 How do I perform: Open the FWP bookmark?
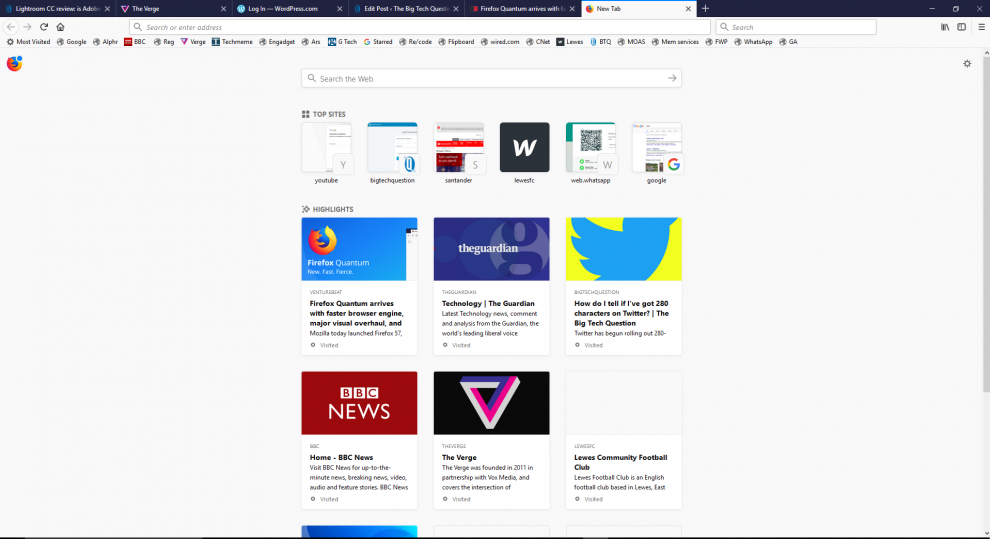tap(717, 42)
